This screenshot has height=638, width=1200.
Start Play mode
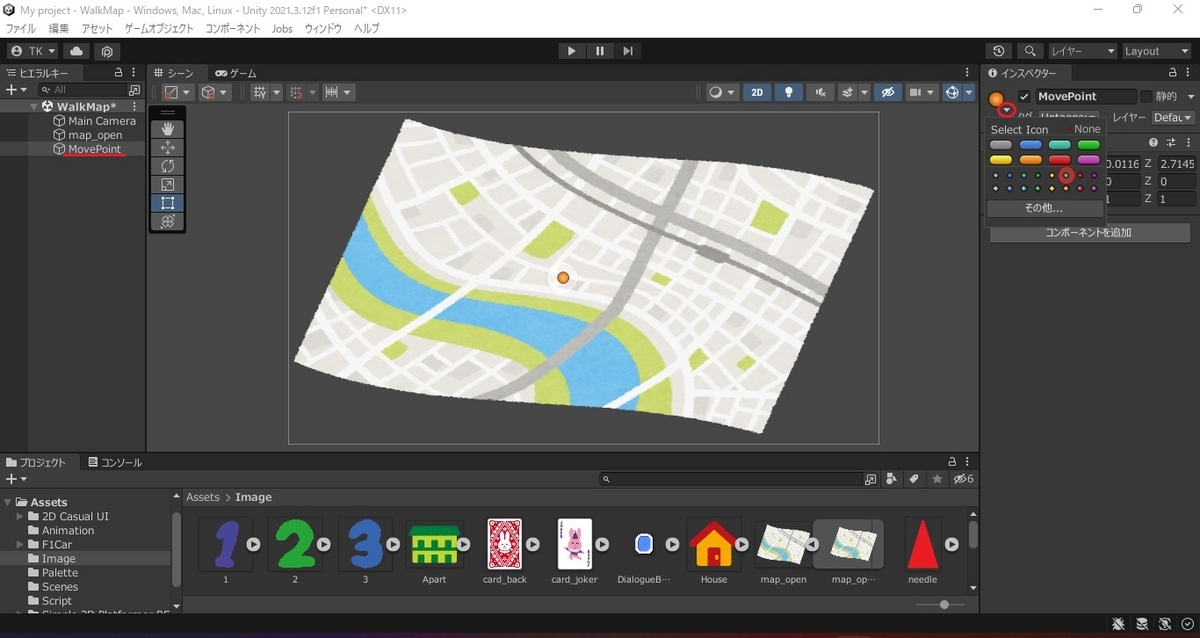(571, 51)
